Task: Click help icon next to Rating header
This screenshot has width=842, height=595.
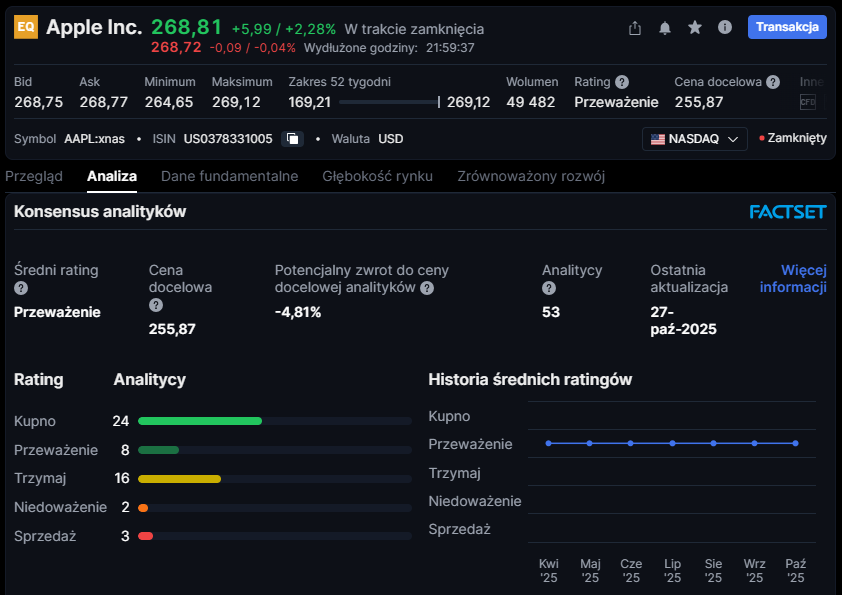Action: coord(622,82)
